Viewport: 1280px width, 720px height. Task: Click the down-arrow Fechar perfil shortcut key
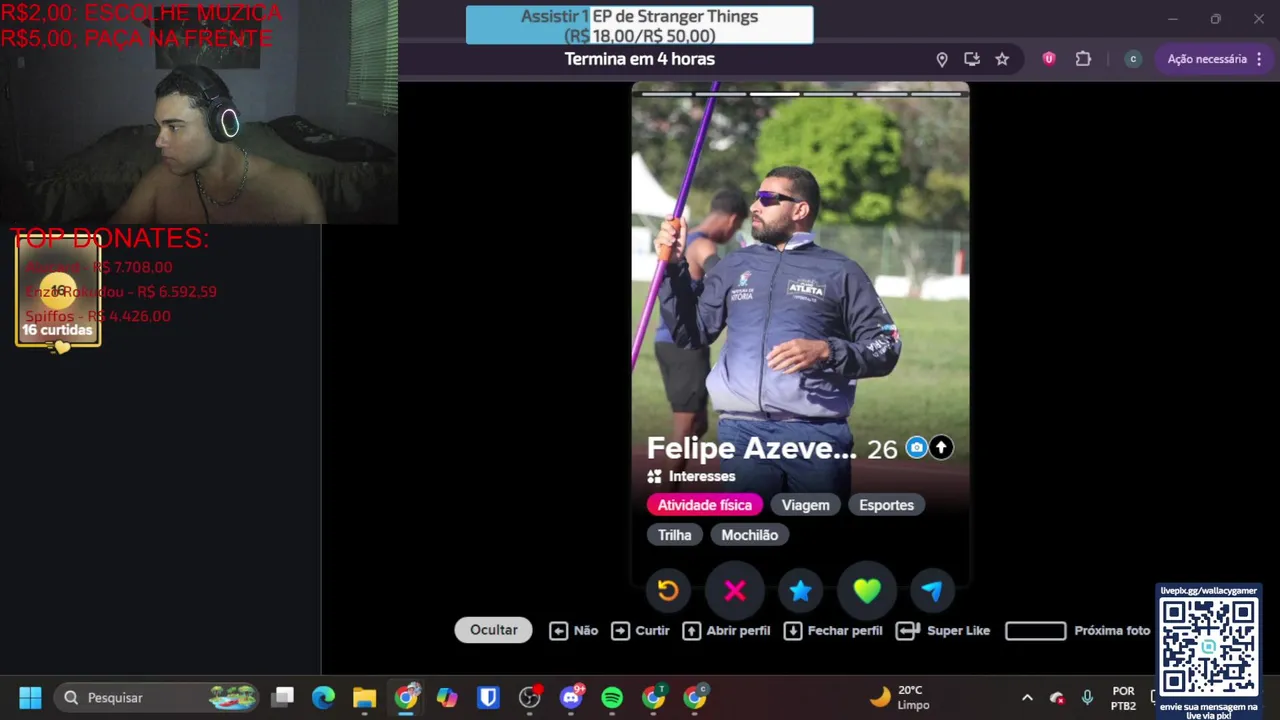click(x=793, y=631)
